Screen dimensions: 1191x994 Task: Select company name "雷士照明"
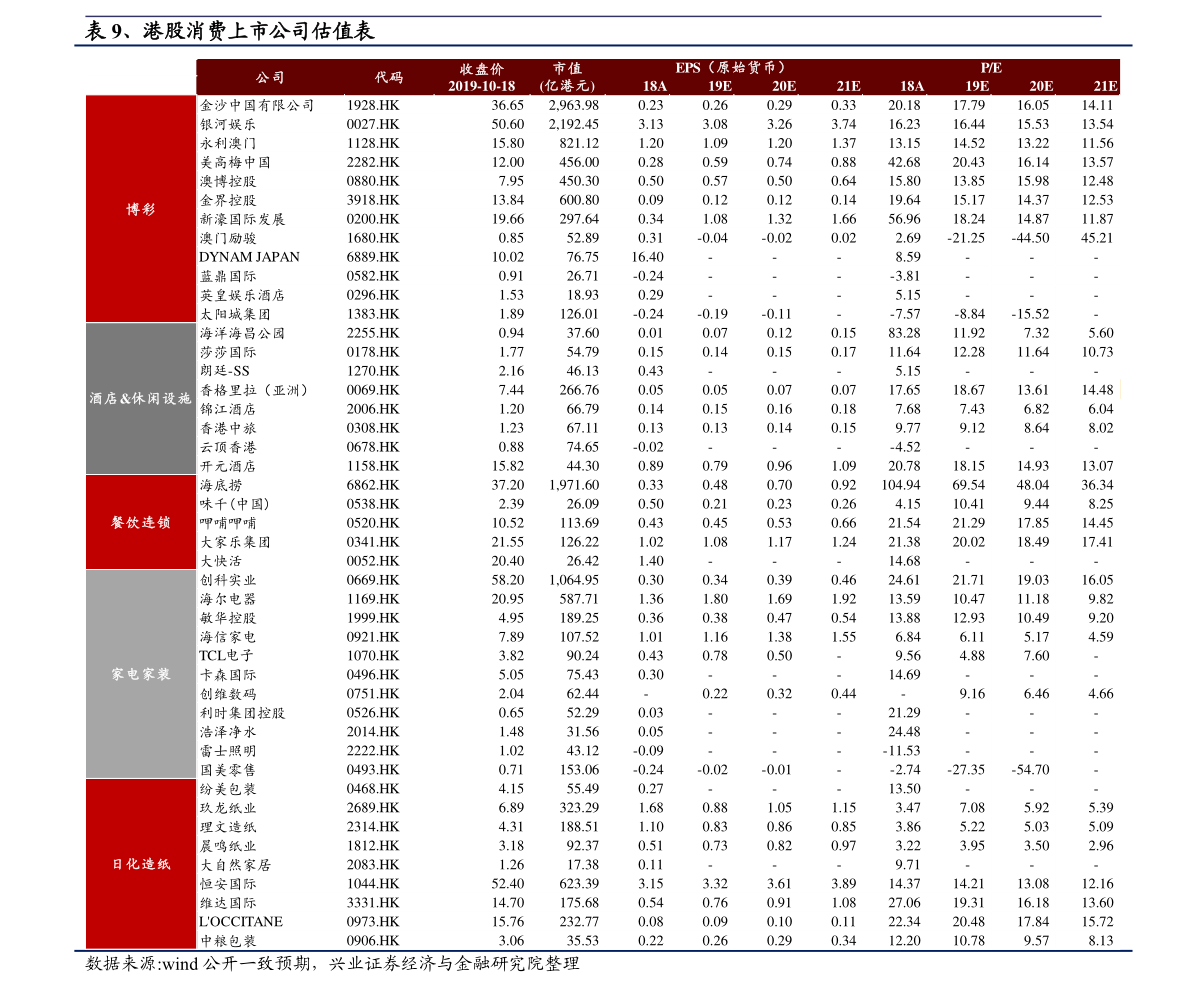tap(228, 751)
